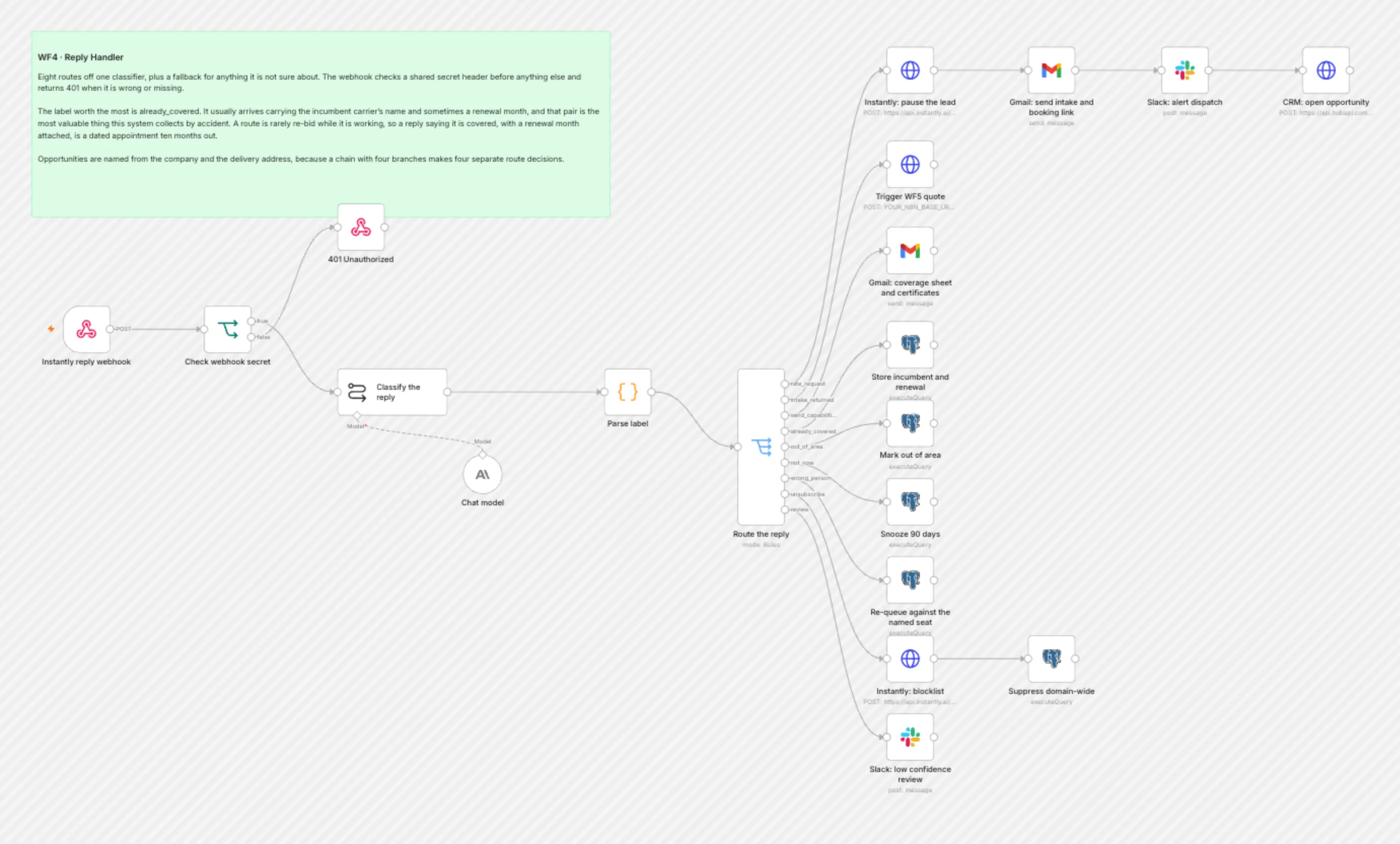Click the false output of Check webhook secret

[x=251, y=338]
